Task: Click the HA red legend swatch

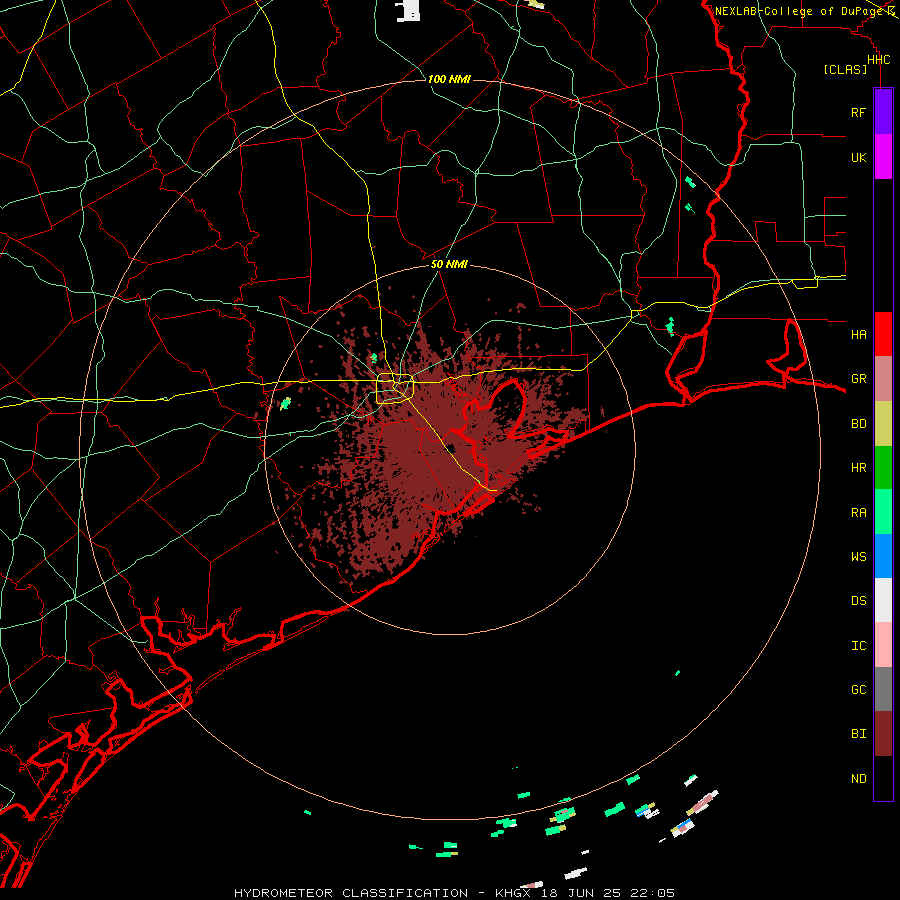Action: click(883, 334)
